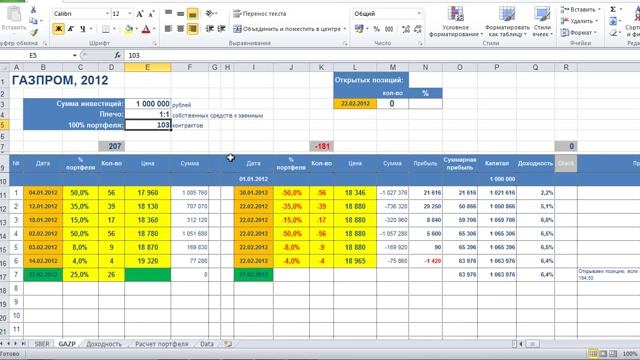The width and height of the screenshot is (640, 360).
Task: Click the formula bar showing 103
Action: coord(382,55)
